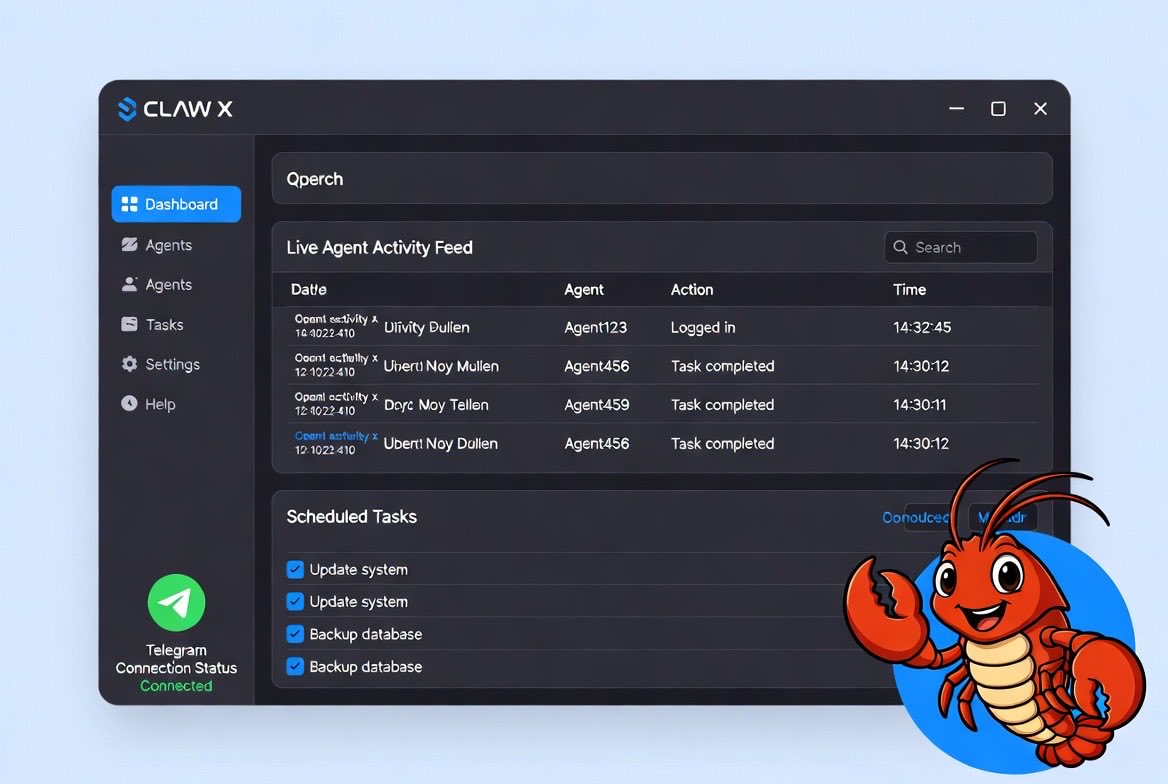Toggle the second Backup database checkbox

pyautogui.click(x=295, y=666)
